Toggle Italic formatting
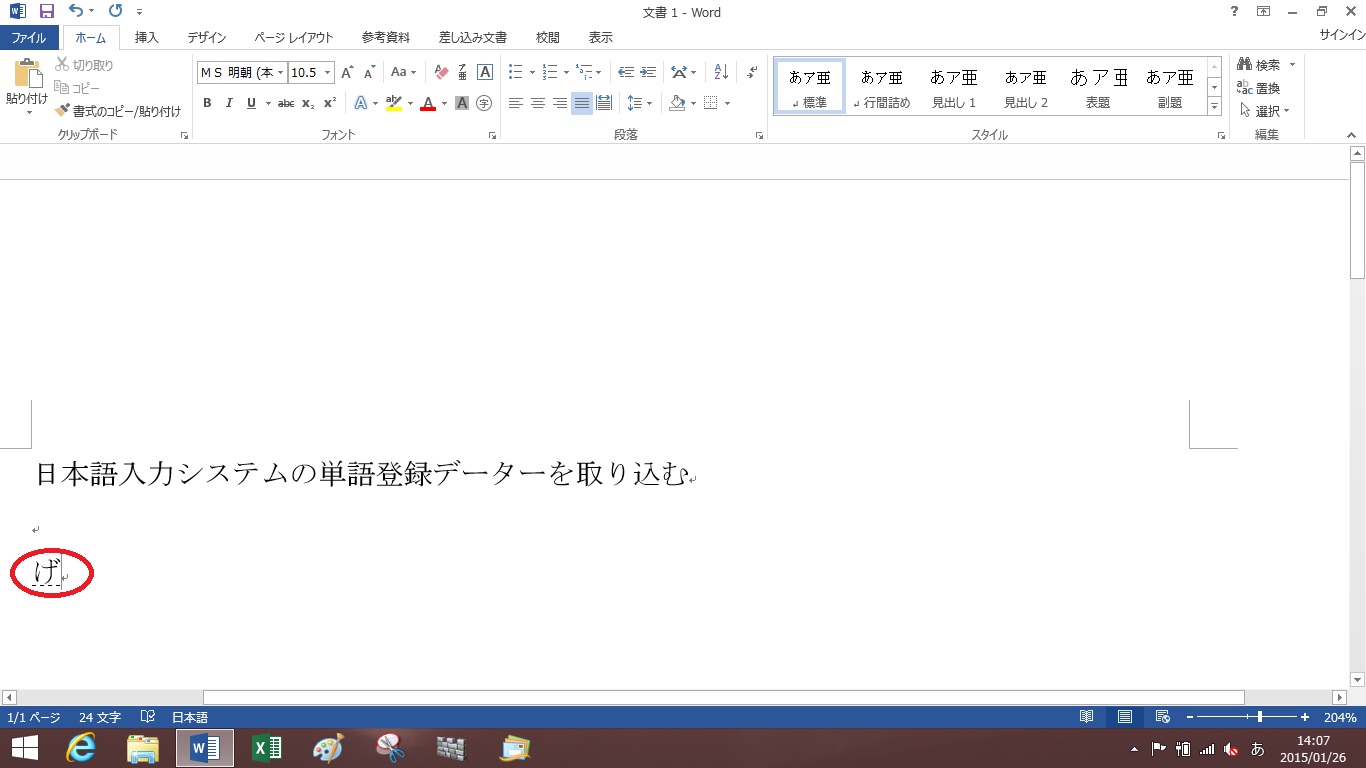The width and height of the screenshot is (1366, 768). pyautogui.click(x=229, y=103)
